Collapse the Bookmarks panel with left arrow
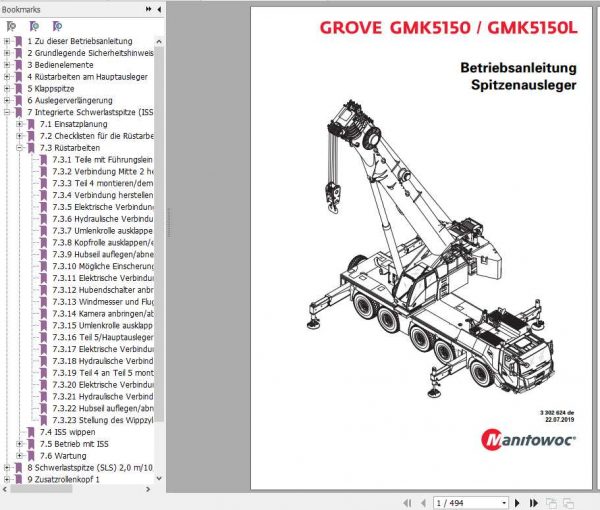Image resolution: width=600 pixels, height=510 pixels. [x=159, y=9]
